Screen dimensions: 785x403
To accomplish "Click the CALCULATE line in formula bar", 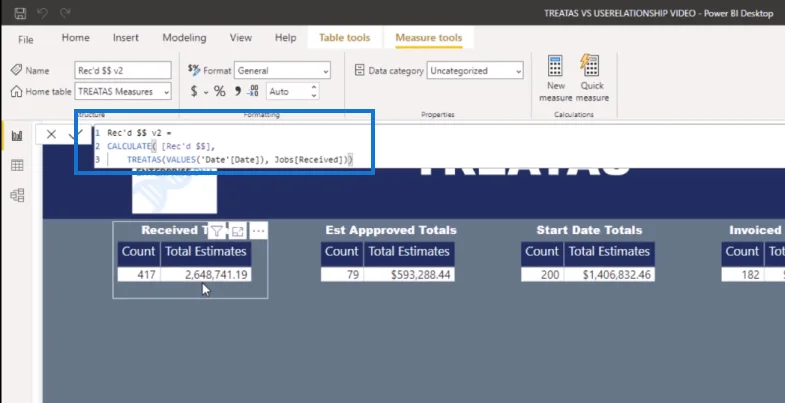I will tap(161, 146).
